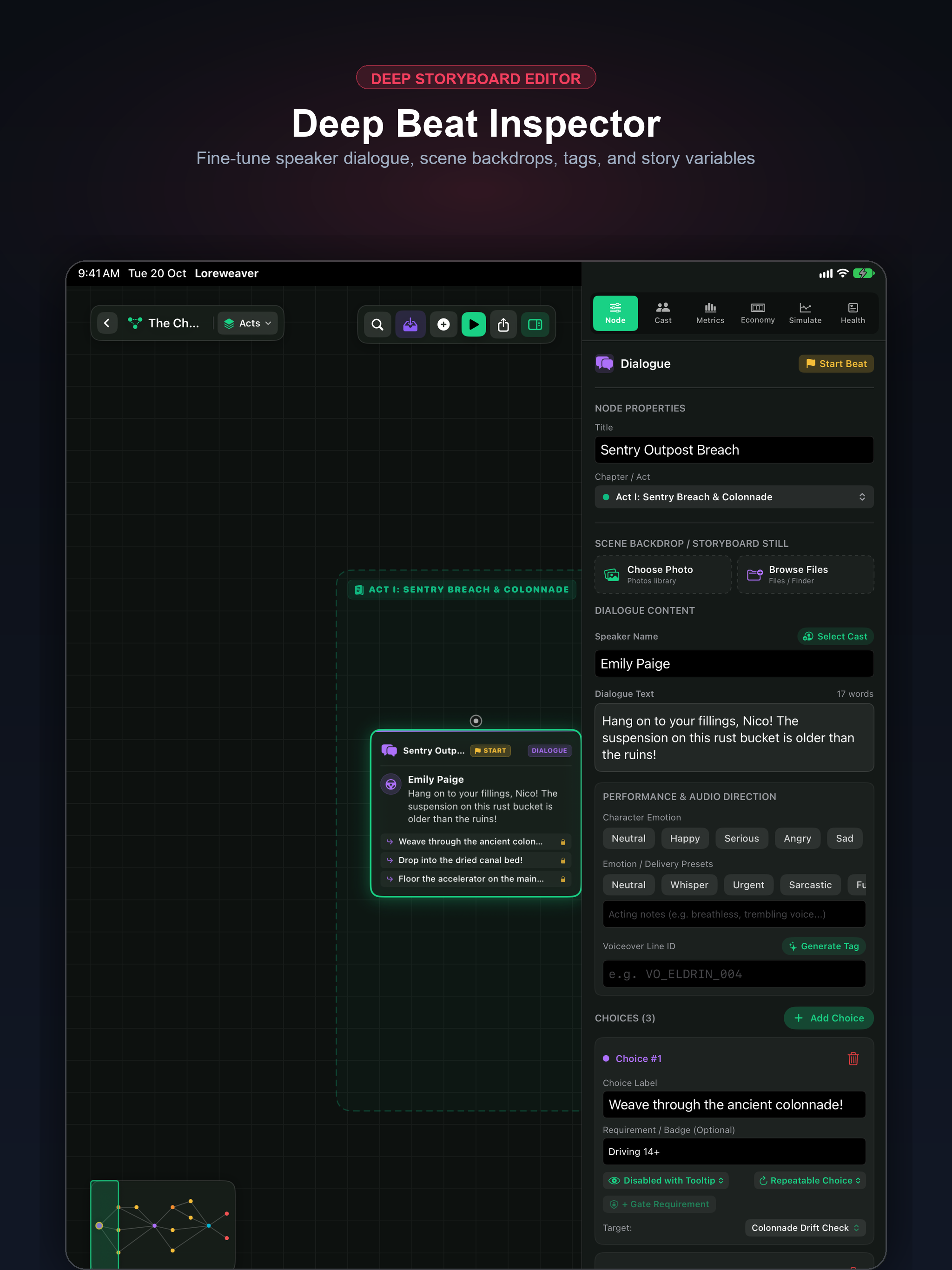952x1270 pixels.
Task: Toggle the Start Beat flag
Action: (836, 364)
